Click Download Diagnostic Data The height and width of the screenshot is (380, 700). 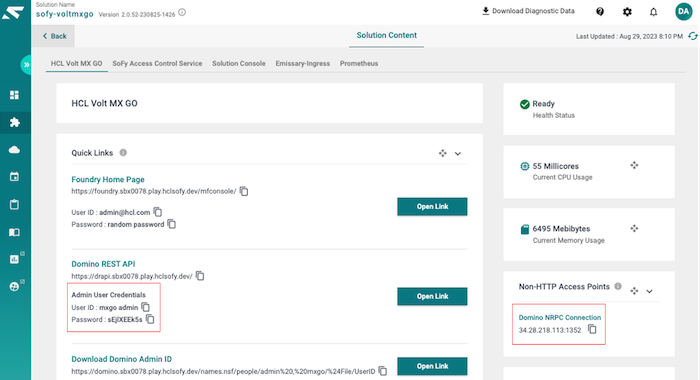pos(528,11)
